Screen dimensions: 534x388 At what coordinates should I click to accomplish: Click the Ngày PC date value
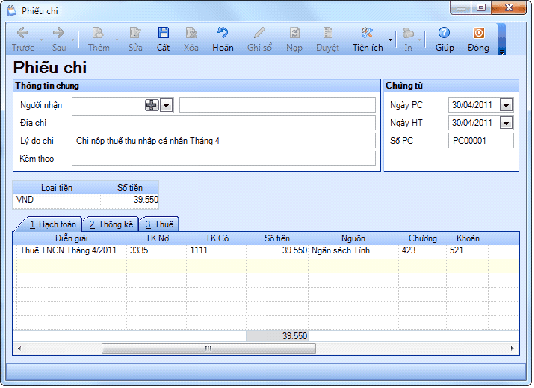(x=472, y=105)
